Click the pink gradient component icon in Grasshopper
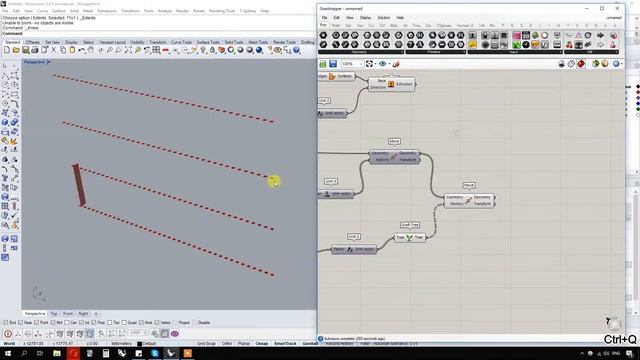Viewport: 640px width, 360px height. pyautogui.click(x=516, y=36)
